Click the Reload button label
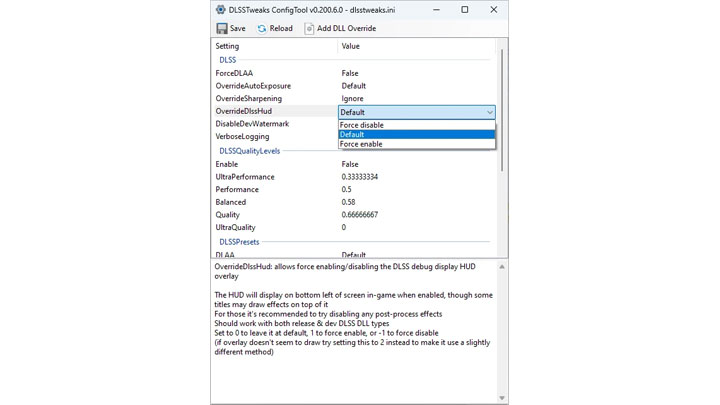720x405 pixels. (x=281, y=28)
